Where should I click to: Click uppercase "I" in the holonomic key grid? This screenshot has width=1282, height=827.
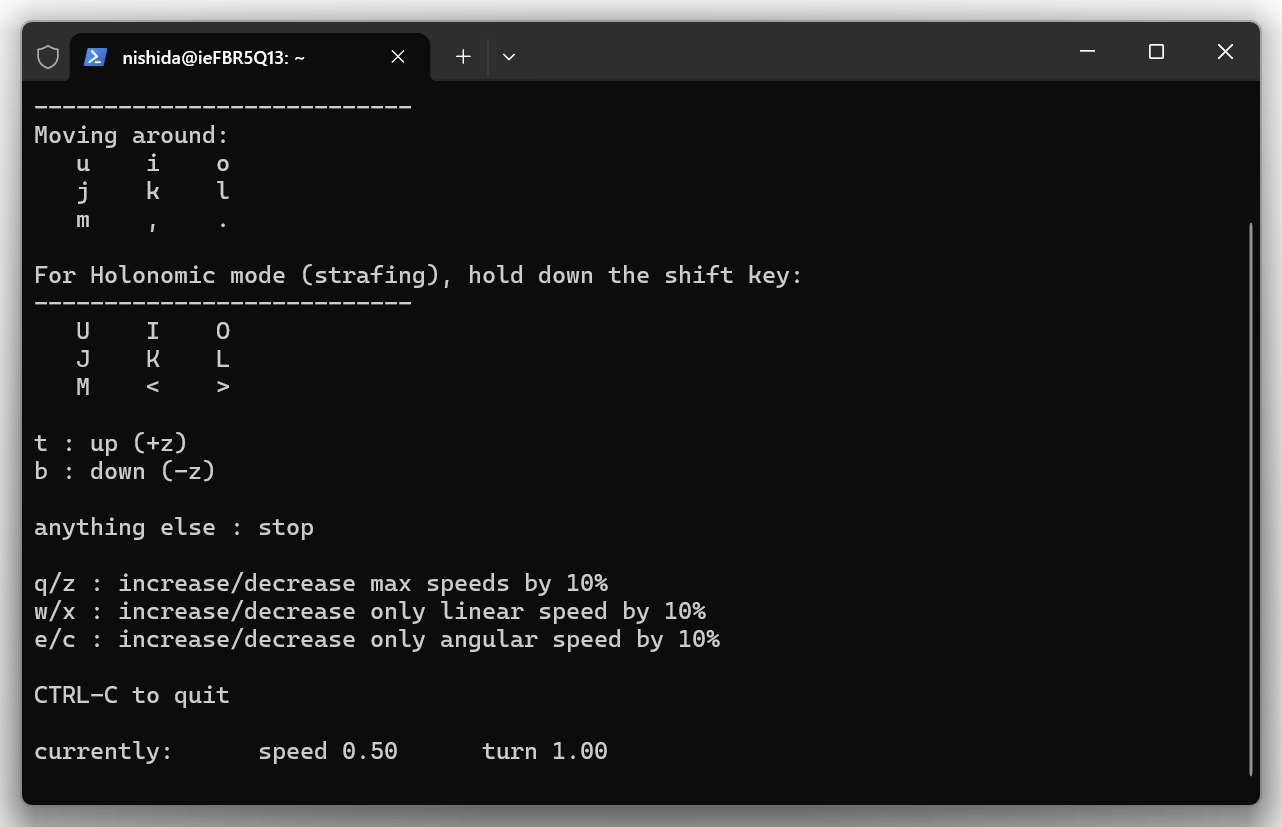pyautogui.click(x=153, y=331)
